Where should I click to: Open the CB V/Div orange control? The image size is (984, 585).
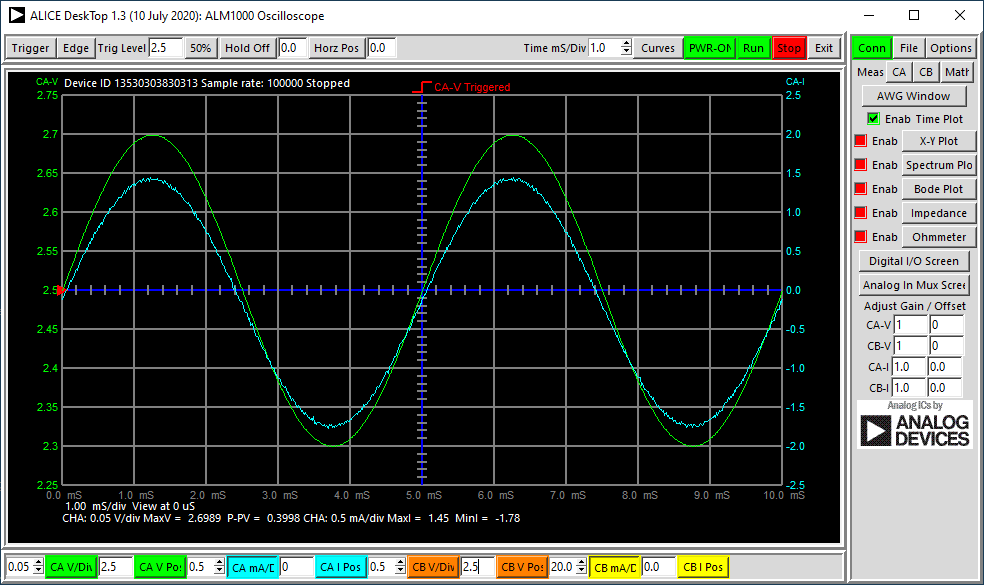point(434,565)
